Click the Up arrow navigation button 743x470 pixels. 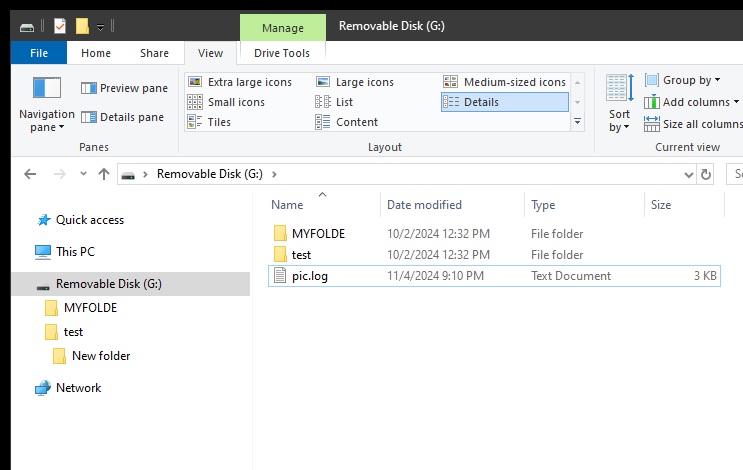[x=104, y=174]
